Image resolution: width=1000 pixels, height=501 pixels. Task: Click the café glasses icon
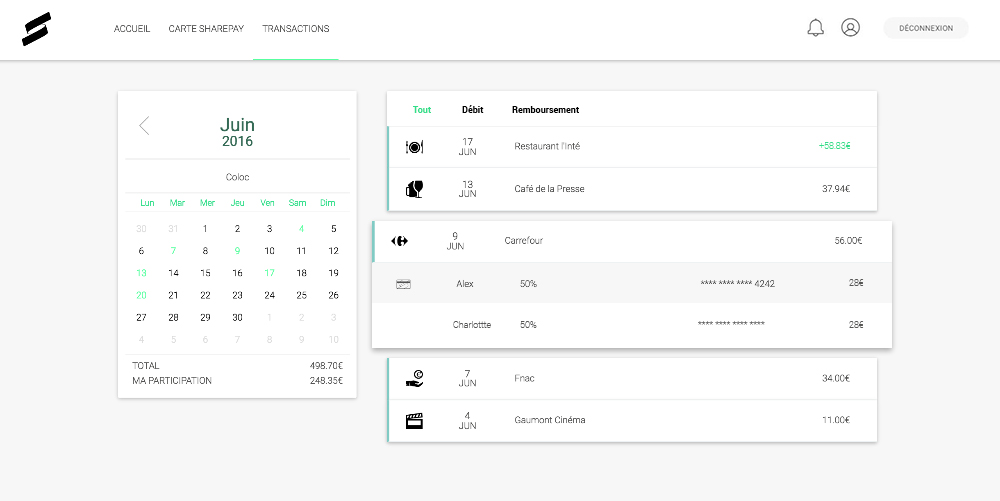pos(415,189)
